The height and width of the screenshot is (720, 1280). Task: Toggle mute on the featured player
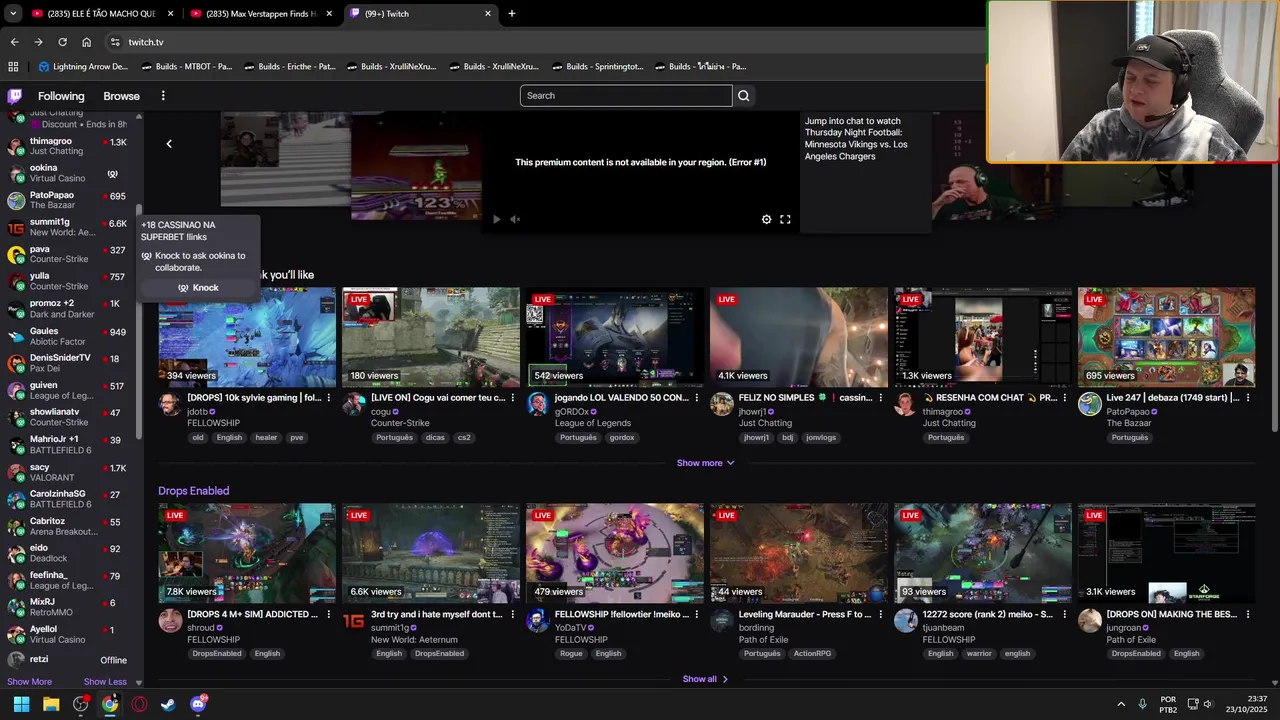(515, 219)
